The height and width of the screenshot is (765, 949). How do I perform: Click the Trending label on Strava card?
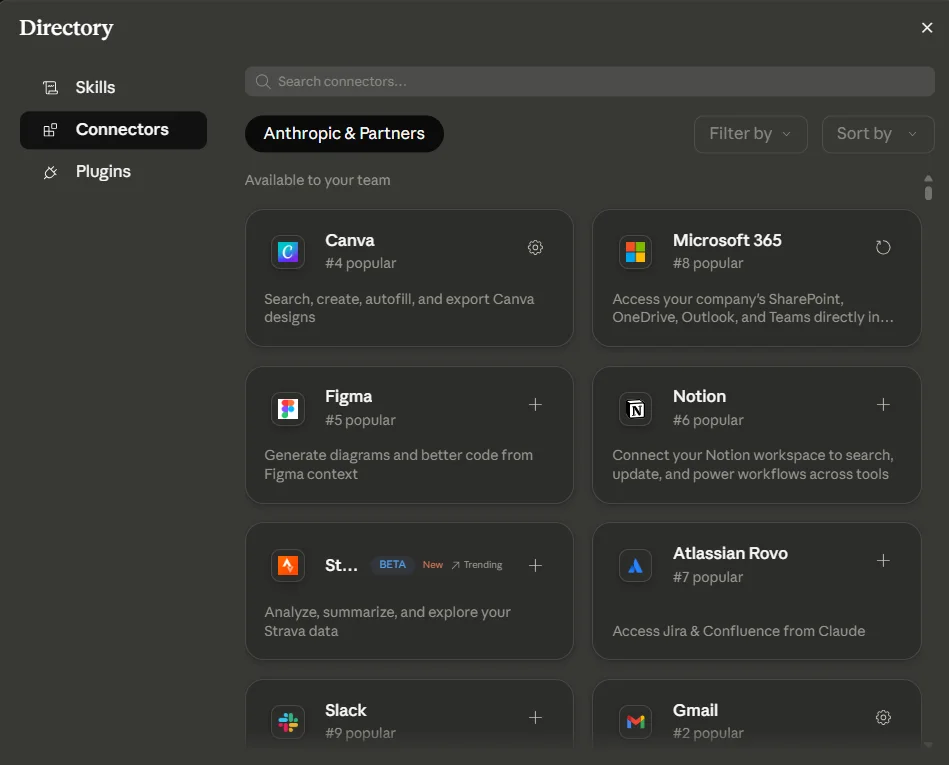[x=477, y=565]
